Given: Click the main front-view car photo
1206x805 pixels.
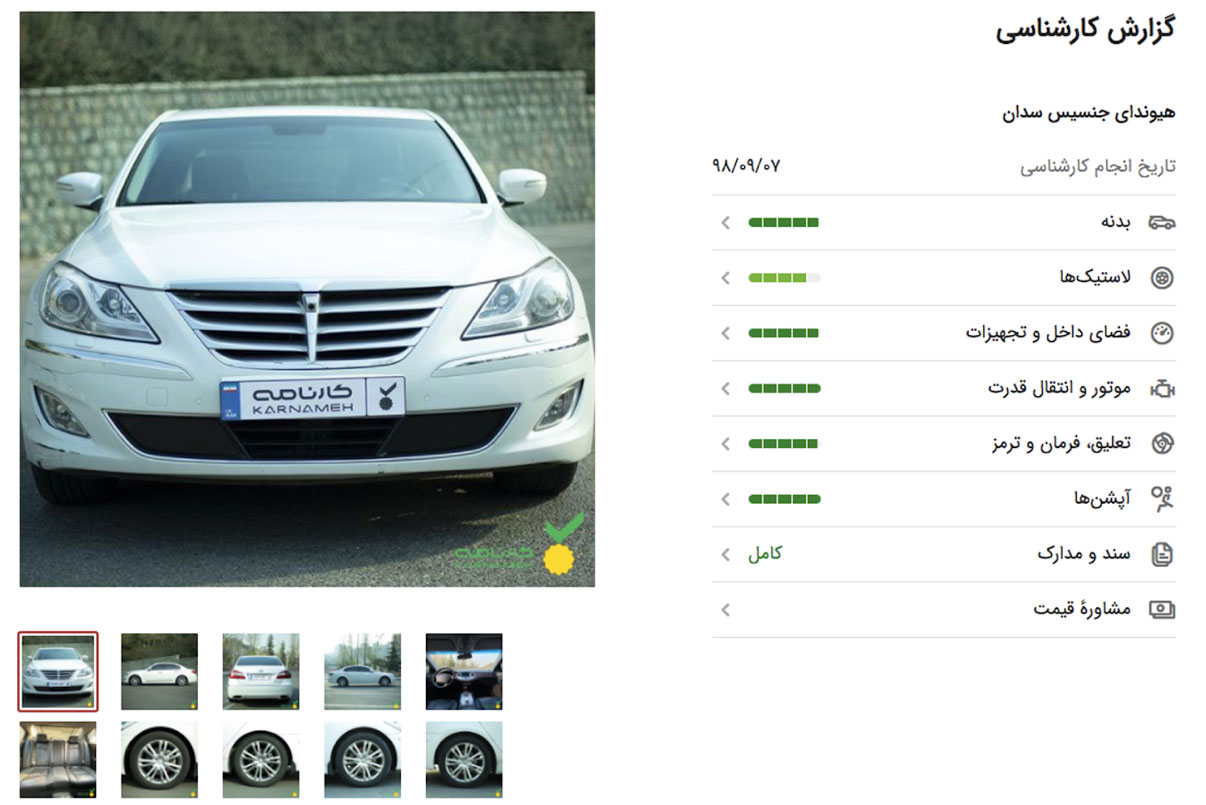Looking at the screenshot, I should click(307, 299).
